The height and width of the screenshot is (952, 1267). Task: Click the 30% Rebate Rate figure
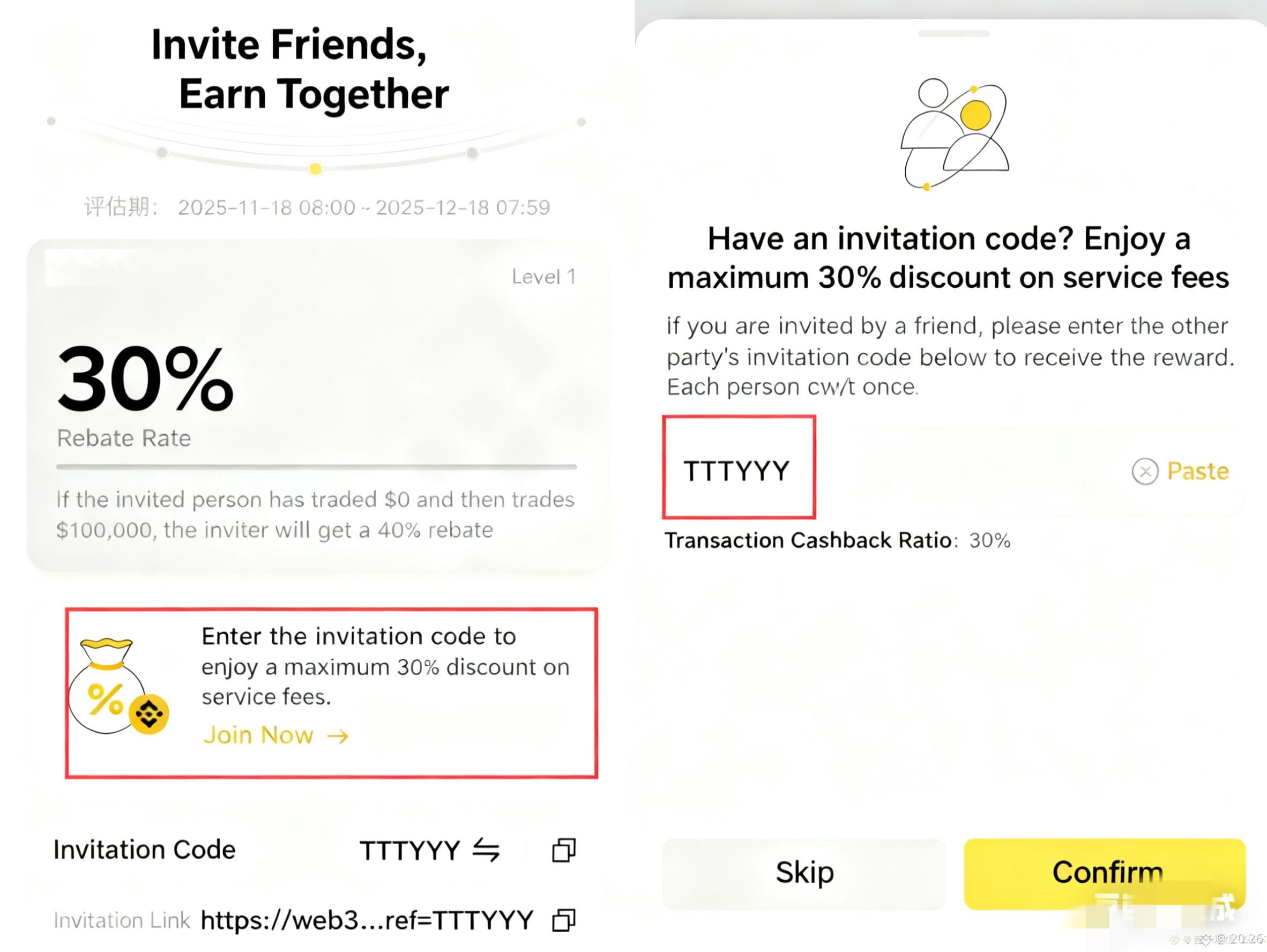[x=145, y=379]
